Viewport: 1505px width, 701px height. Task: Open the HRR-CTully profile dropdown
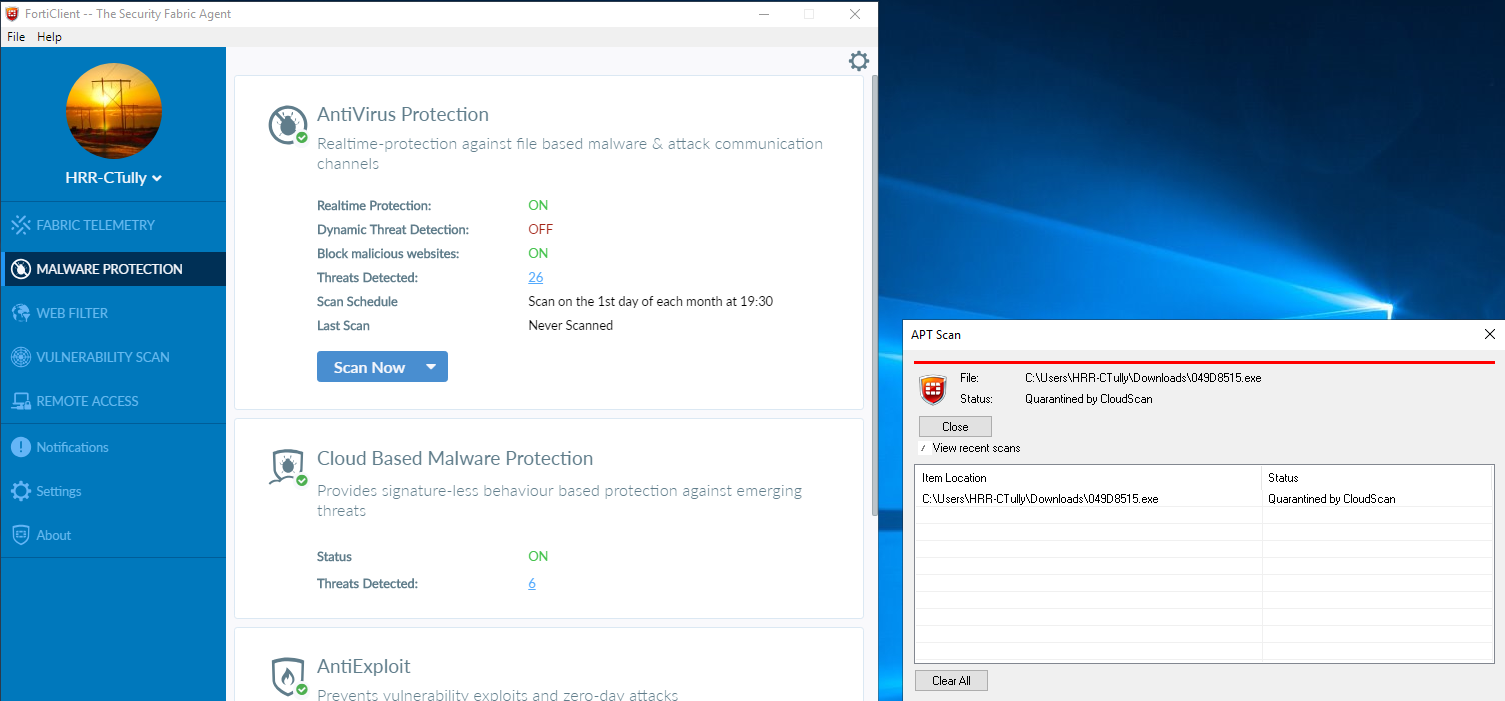(x=113, y=177)
